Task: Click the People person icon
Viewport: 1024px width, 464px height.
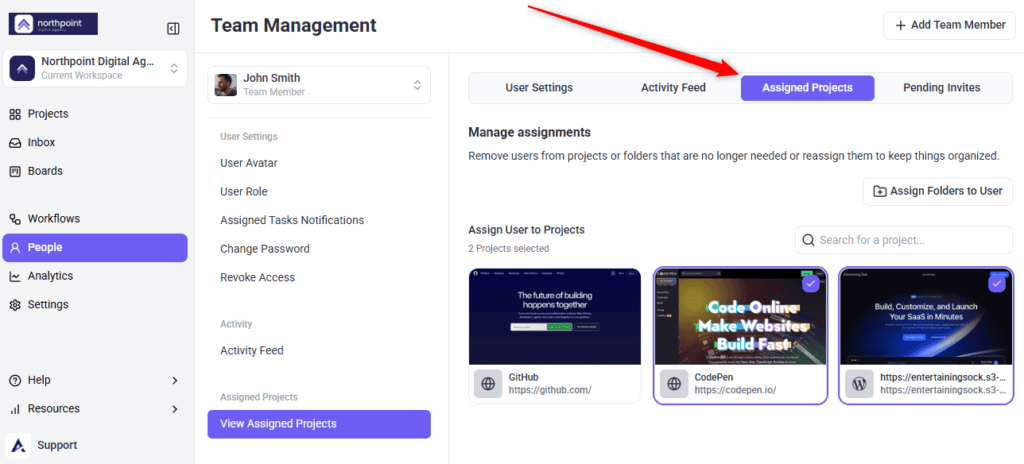Action: click(14, 248)
